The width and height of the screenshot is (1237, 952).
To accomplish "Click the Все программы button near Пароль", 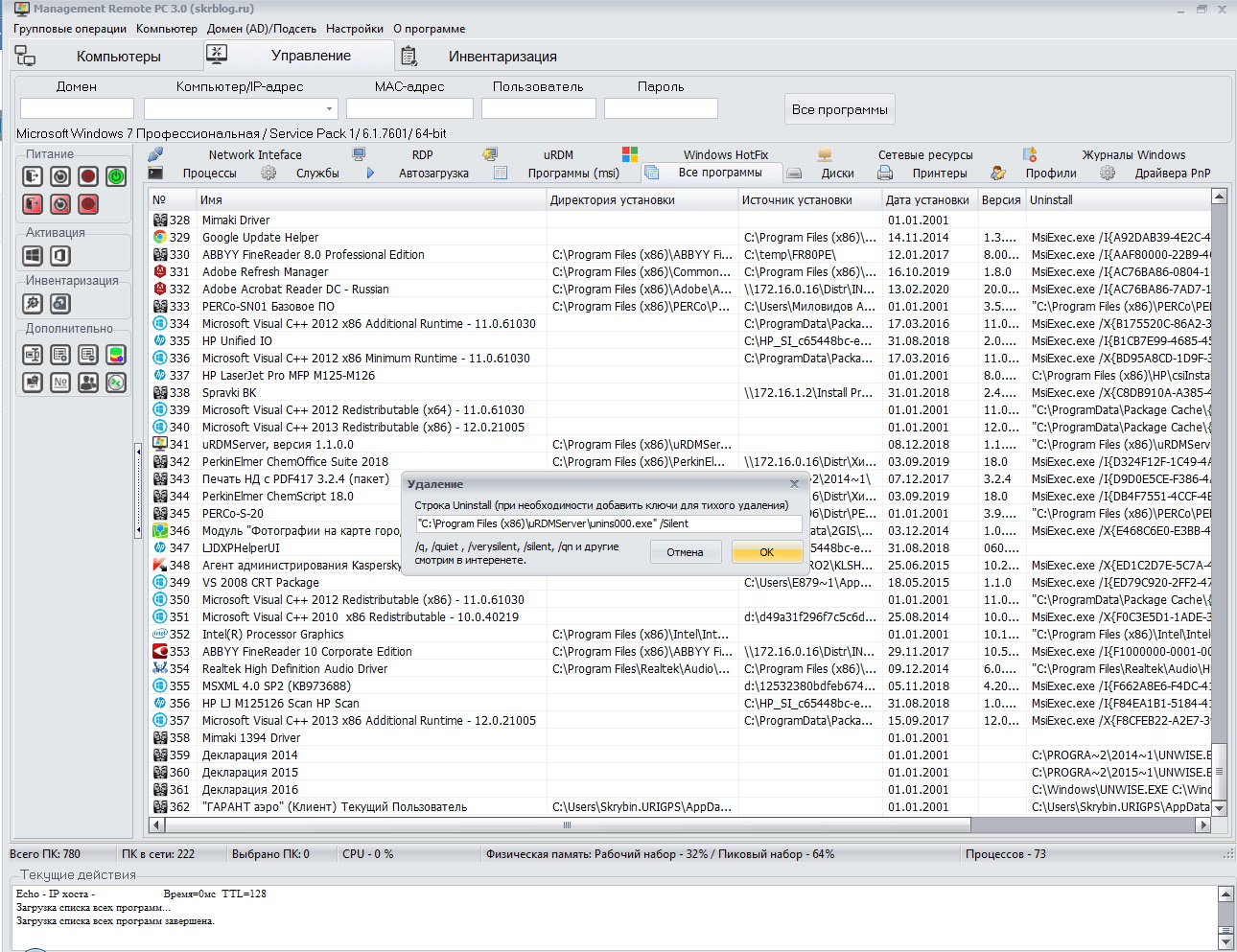I will tap(840, 109).
